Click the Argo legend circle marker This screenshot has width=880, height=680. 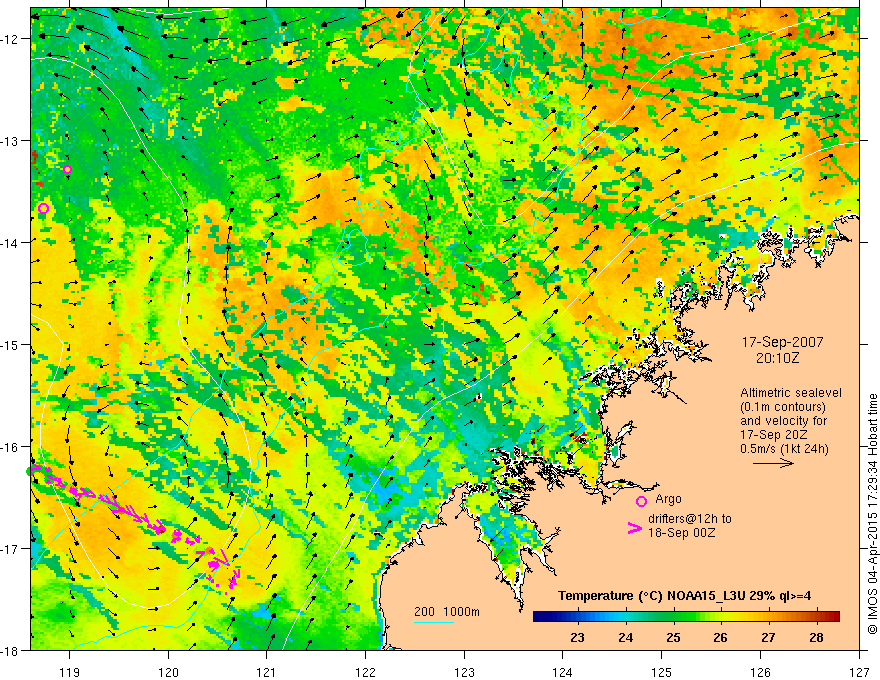tap(641, 501)
